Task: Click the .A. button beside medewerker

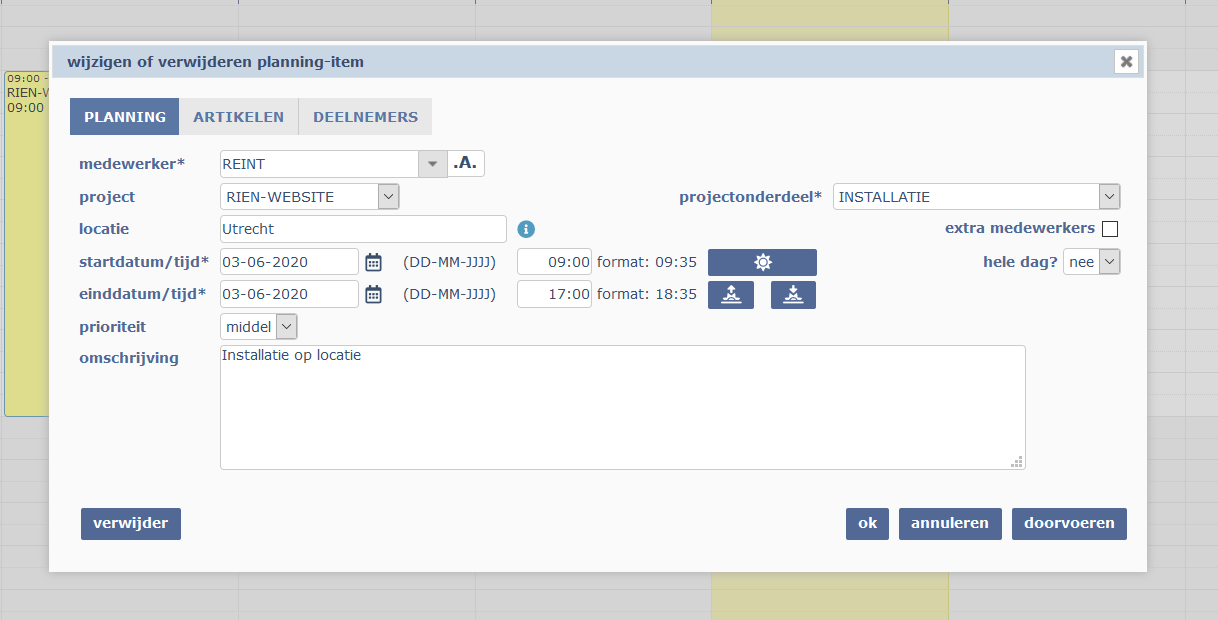Action: pyautogui.click(x=466, y=164)
